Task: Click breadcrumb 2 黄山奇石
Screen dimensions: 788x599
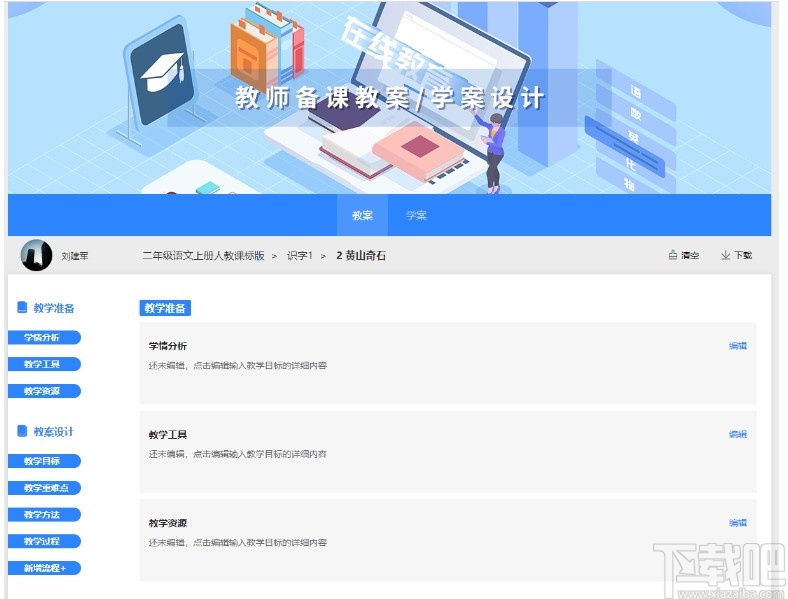Action: coord(361,255)
